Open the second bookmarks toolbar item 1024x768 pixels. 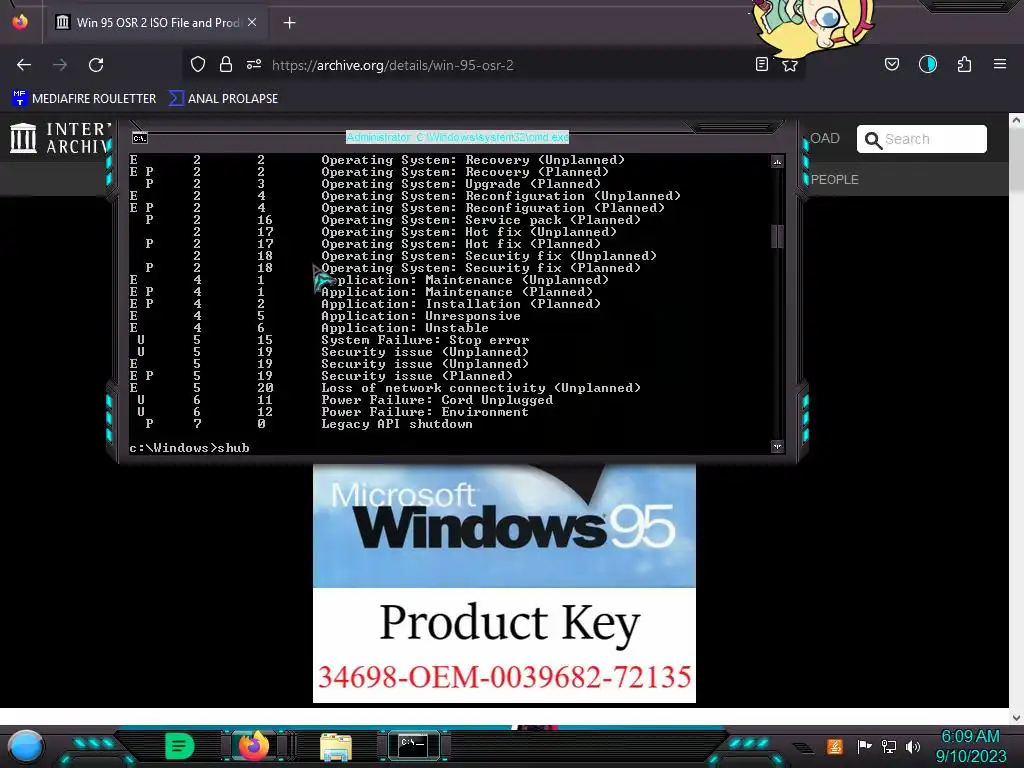(223, 99)
